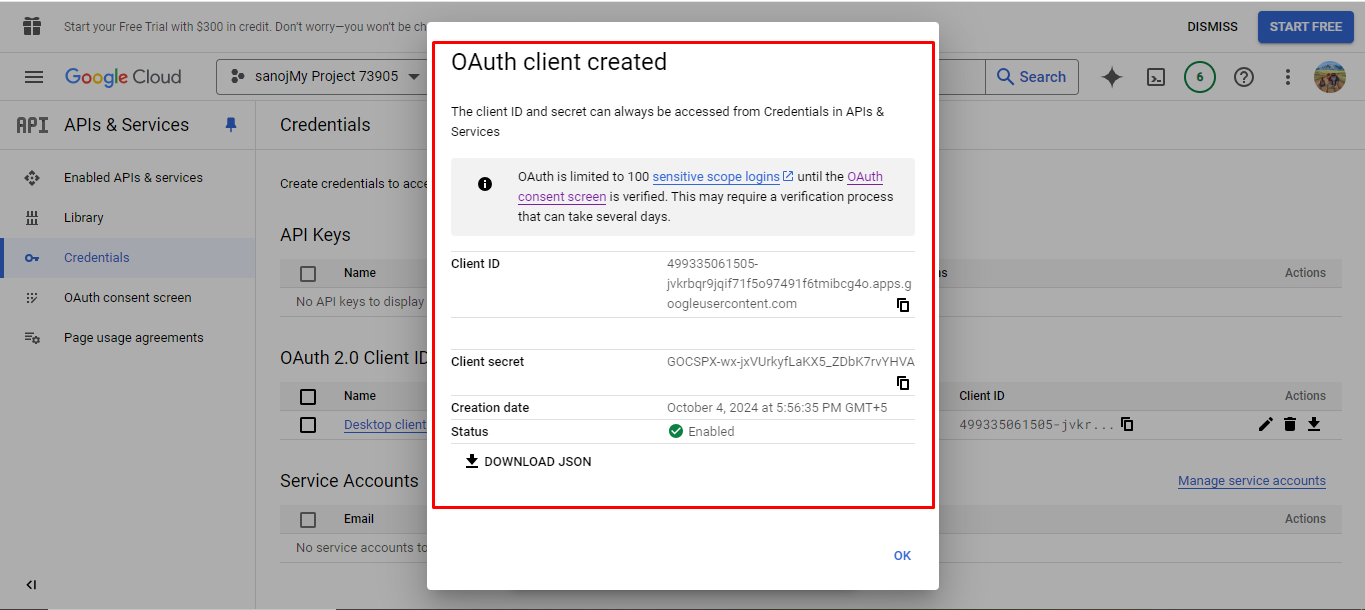The height and width of the screenshot is (610, 1365).
Task: Click the Search button
Action: tap(1031, 77)
